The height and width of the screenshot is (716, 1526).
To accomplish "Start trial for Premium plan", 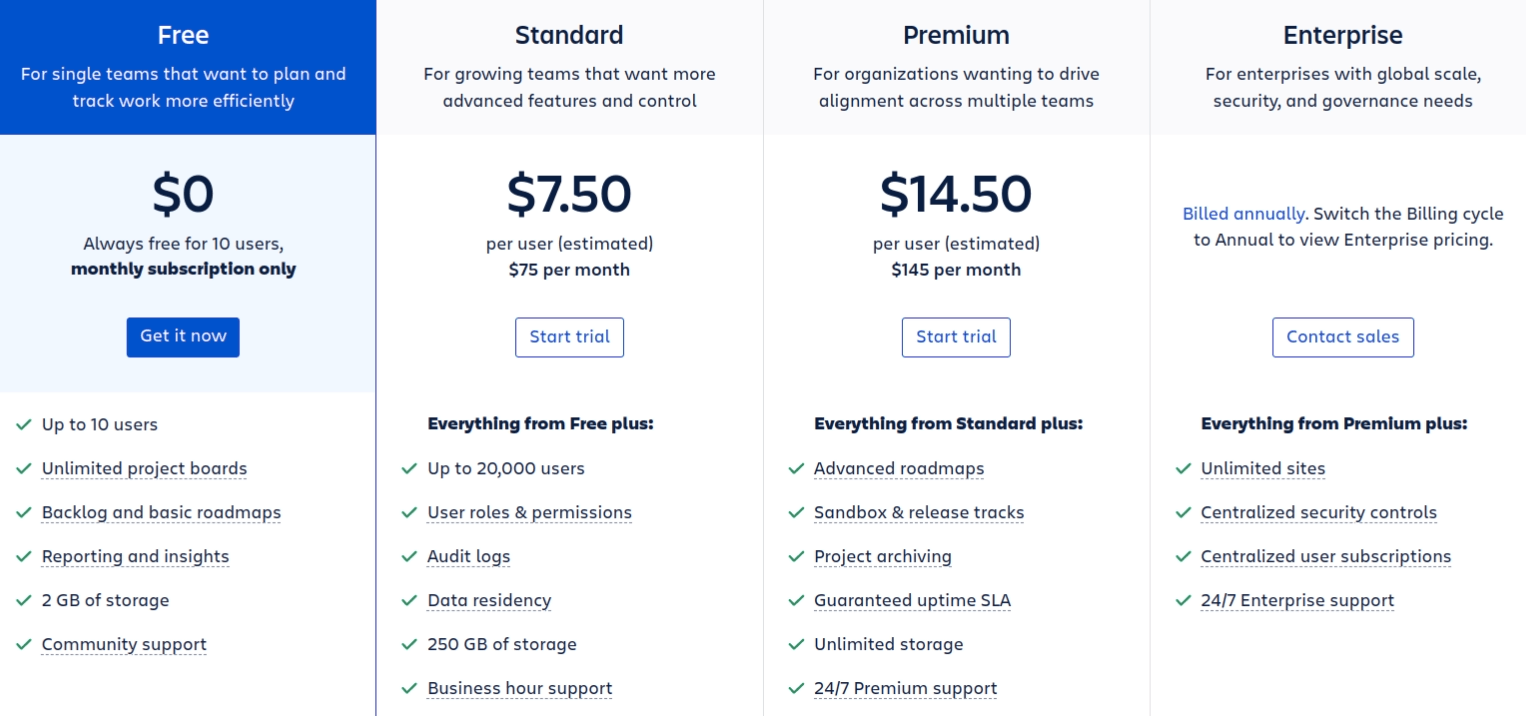I will click(x=956, y=337).
